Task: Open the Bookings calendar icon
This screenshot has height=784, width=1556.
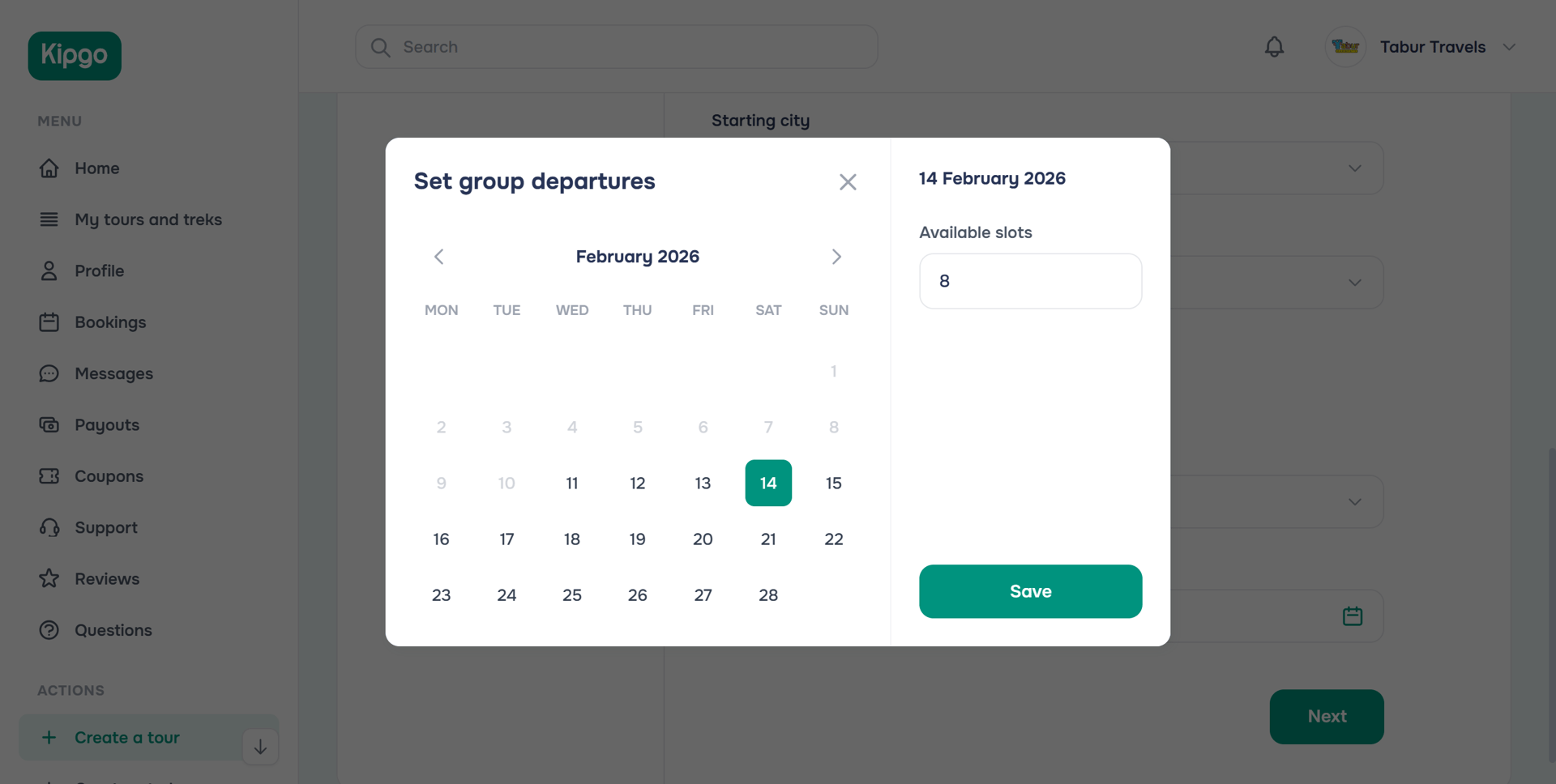Action: click(x=49, y=322)
